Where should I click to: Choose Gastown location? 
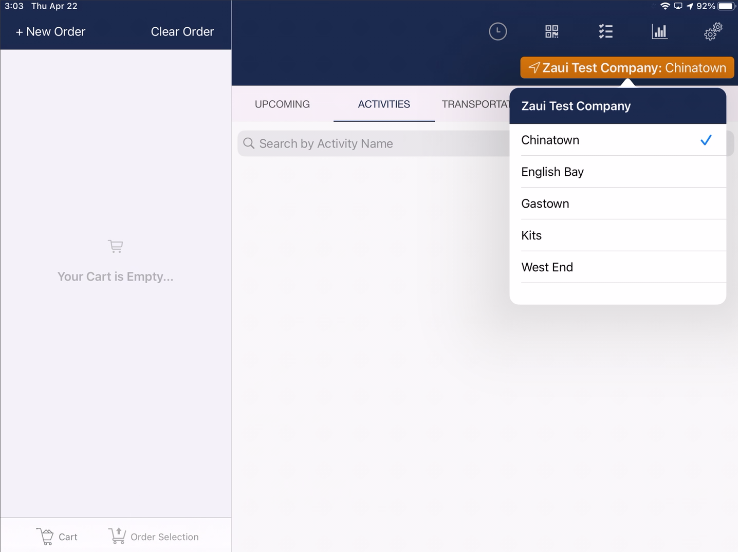[618, 204]
